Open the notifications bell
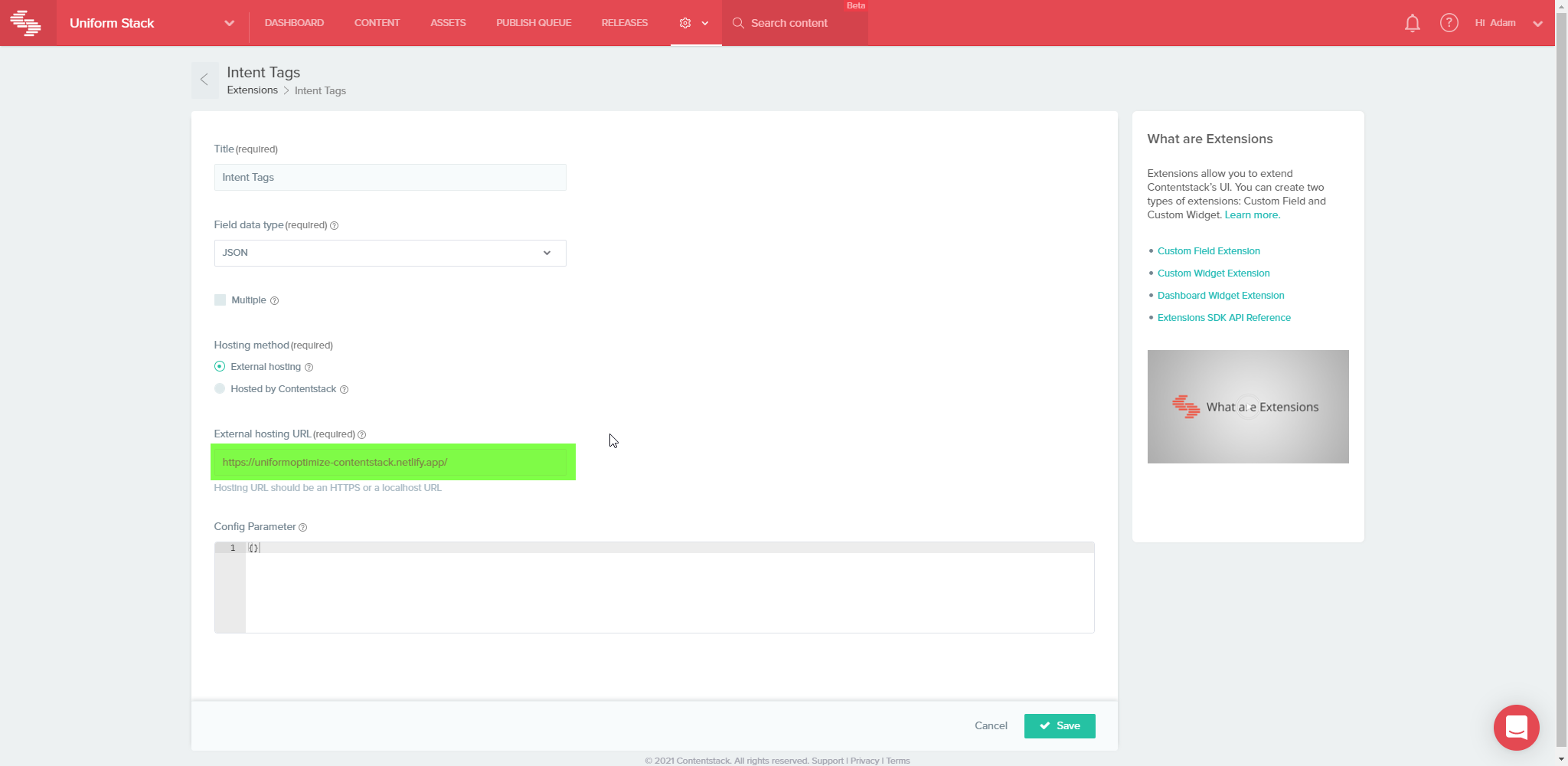The image size is (1568, 766). tap(1413, 23)
